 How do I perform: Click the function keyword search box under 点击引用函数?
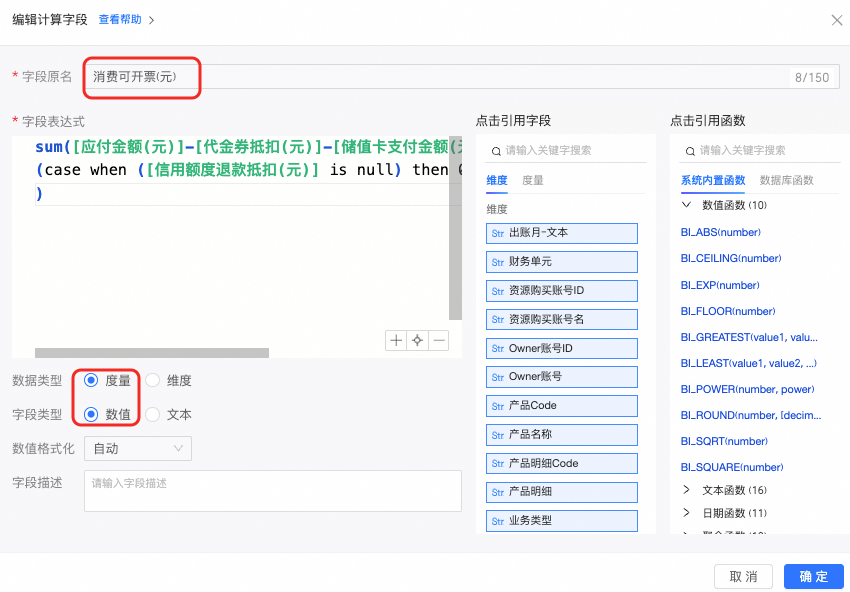point(759,151)
